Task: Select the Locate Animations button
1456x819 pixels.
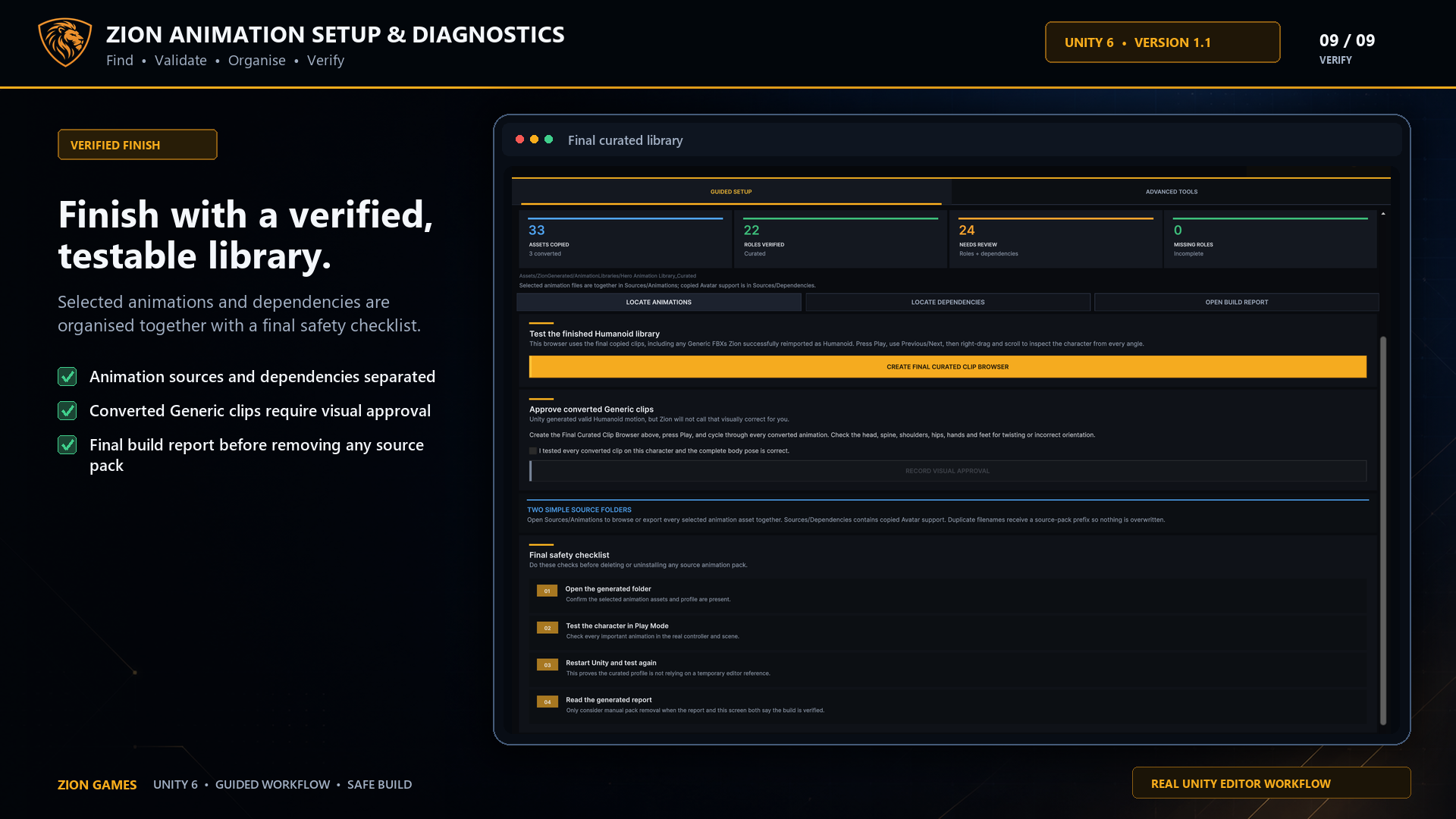Action: click(658, 302)
